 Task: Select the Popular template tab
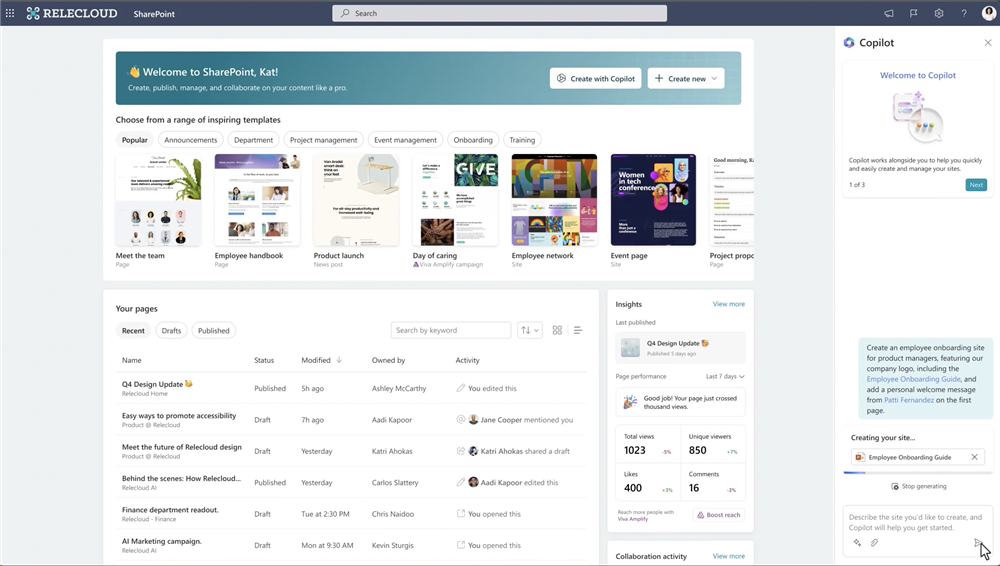pyautogui.click(x=135, y=140)
